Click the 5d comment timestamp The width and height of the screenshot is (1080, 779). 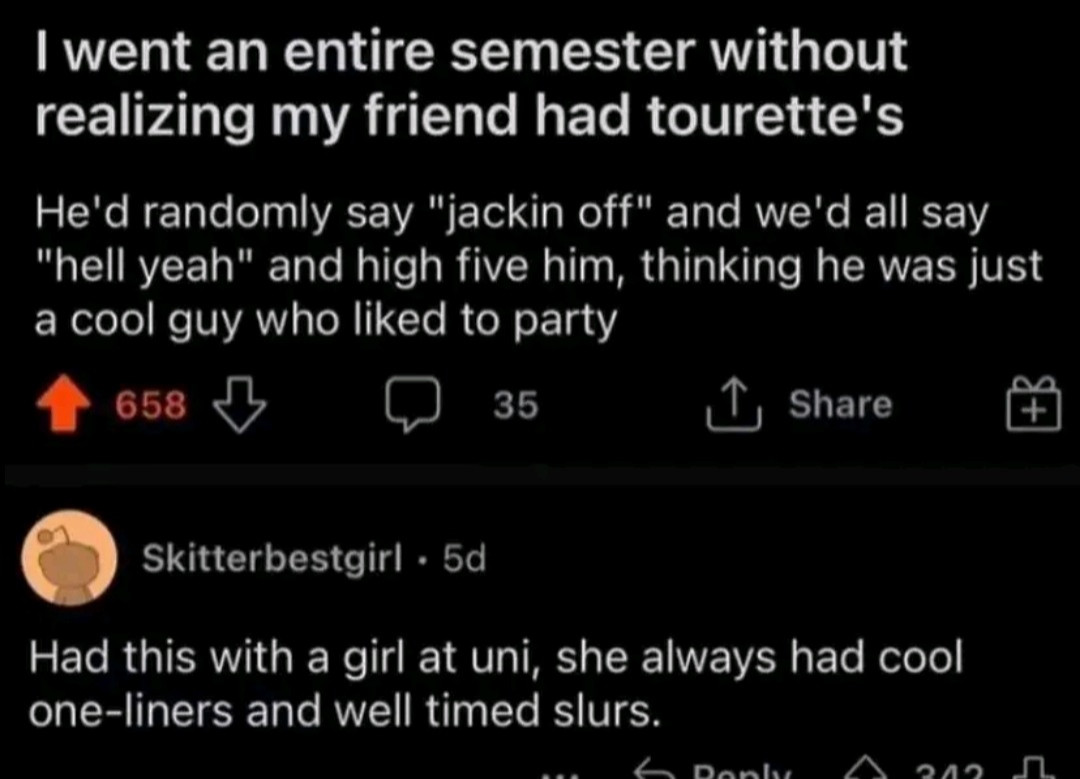pyautogui.click(x=463, y=559)
